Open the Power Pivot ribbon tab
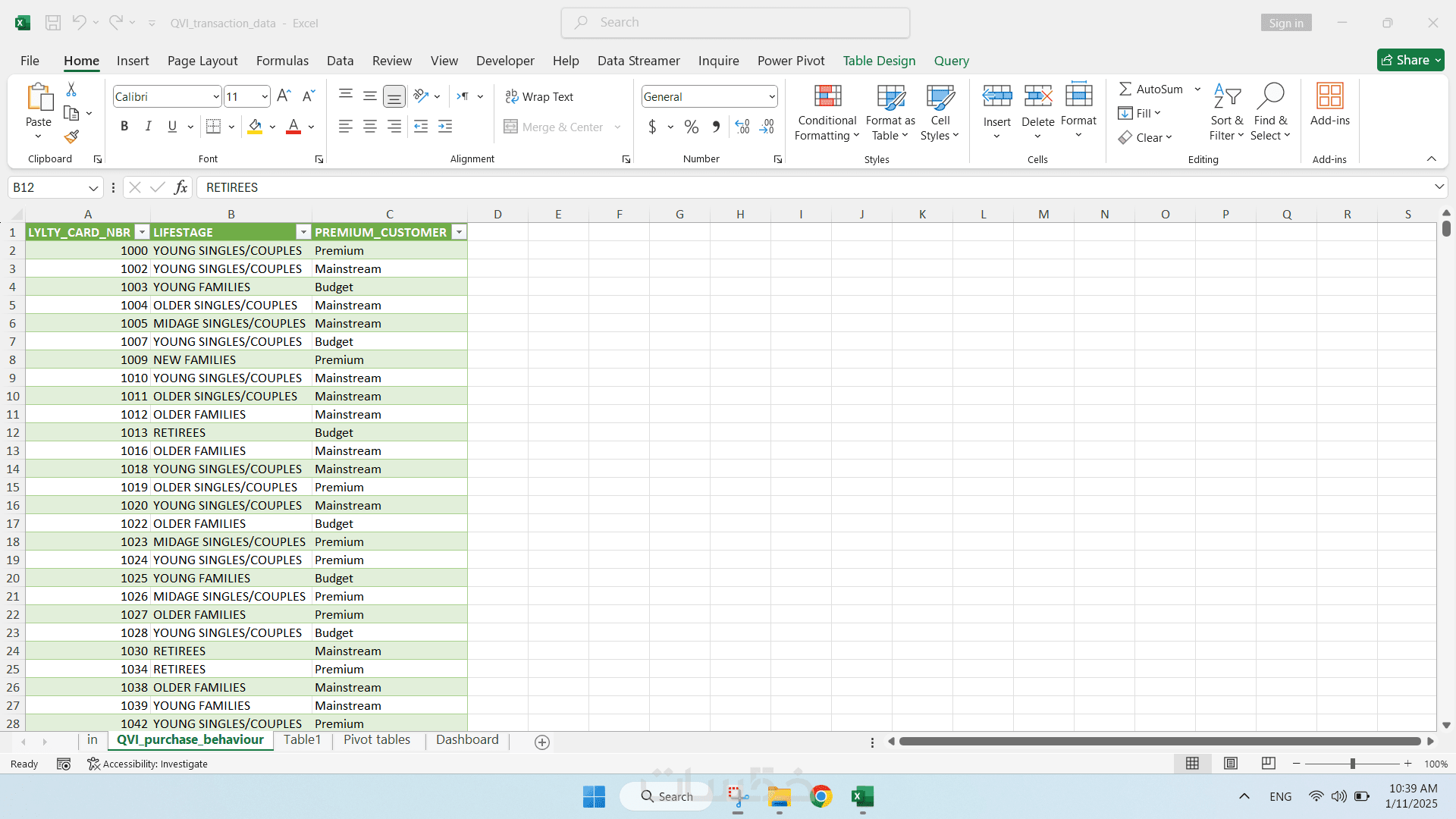Screen dimensions: 1456x819 point(790,61)
